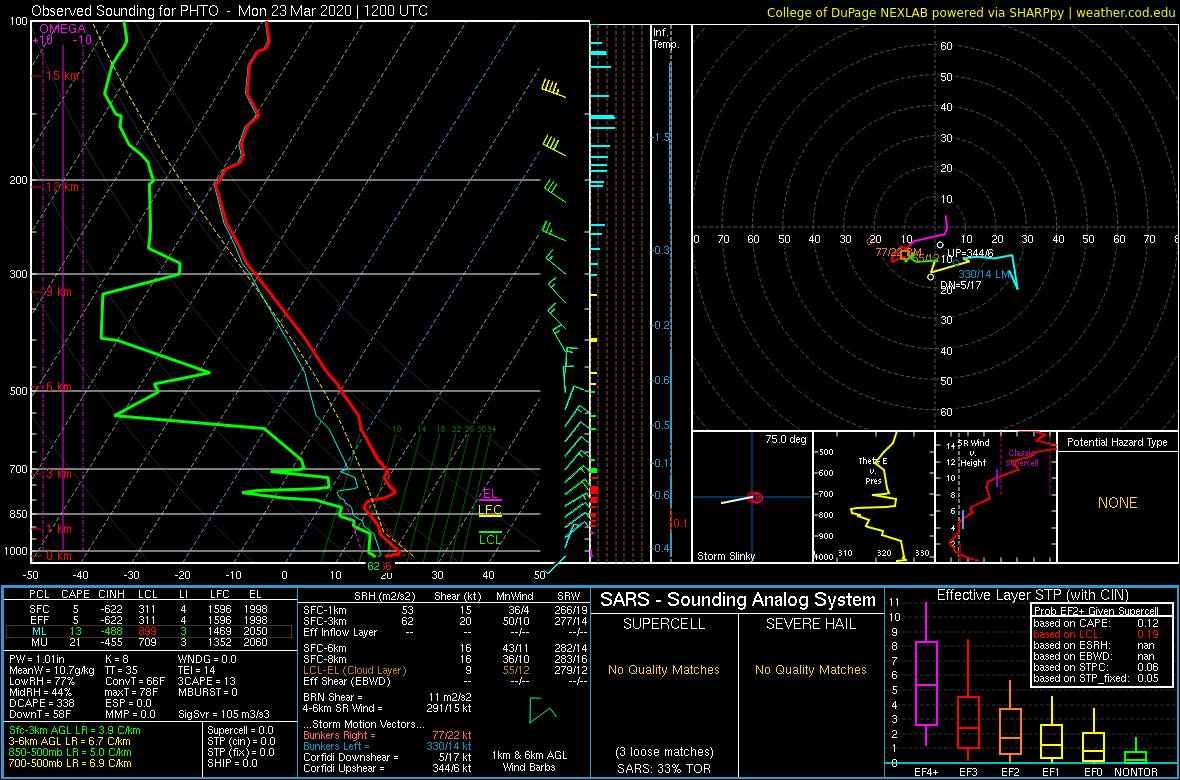Select the green LCL level label on skew-T
Viewport: 1180px width, 780px height.
490,539
